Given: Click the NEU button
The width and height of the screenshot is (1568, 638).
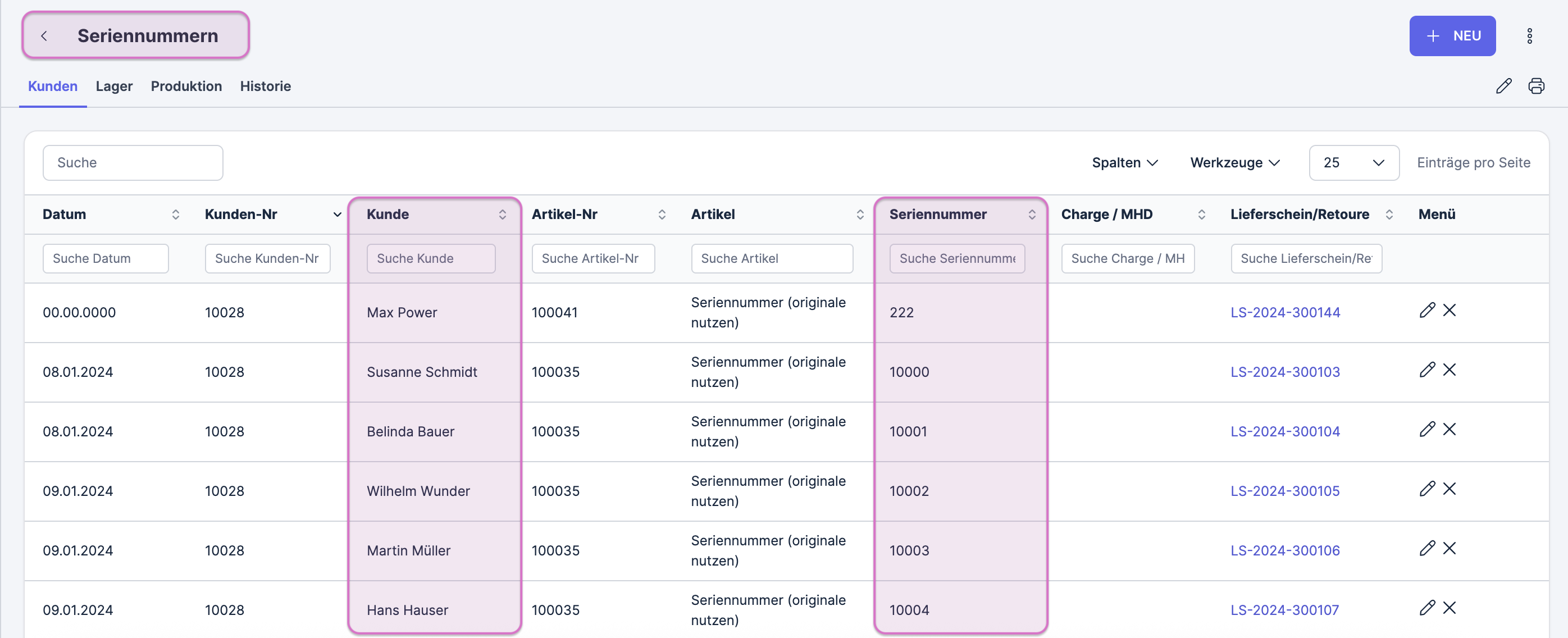Looking at the screenshot, I should (1452, 36).
